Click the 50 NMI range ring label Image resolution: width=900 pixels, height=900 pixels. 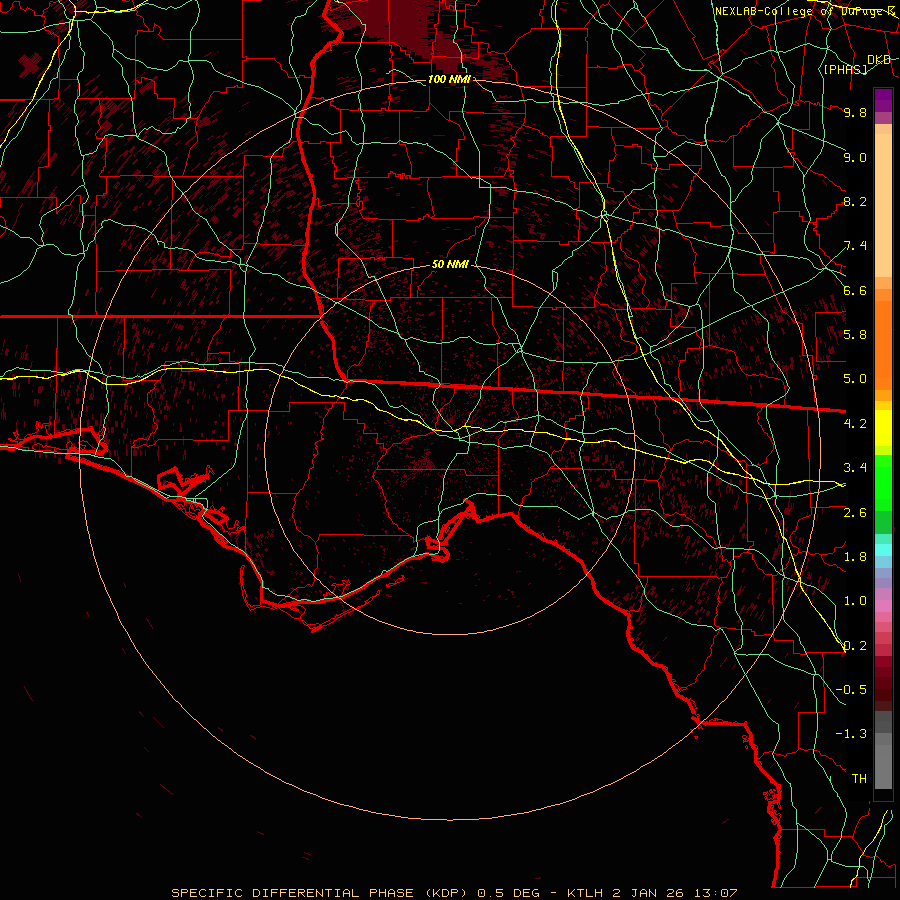pyautogui.click(x=451, y=265)
